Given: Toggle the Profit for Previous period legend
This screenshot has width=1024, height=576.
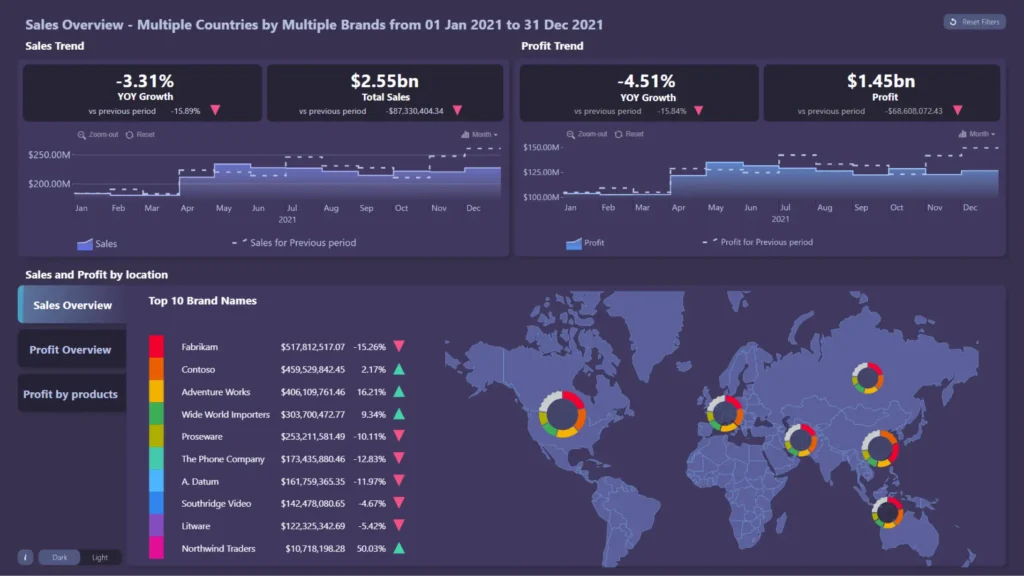Looking at the screenshot, I should 764,241.
